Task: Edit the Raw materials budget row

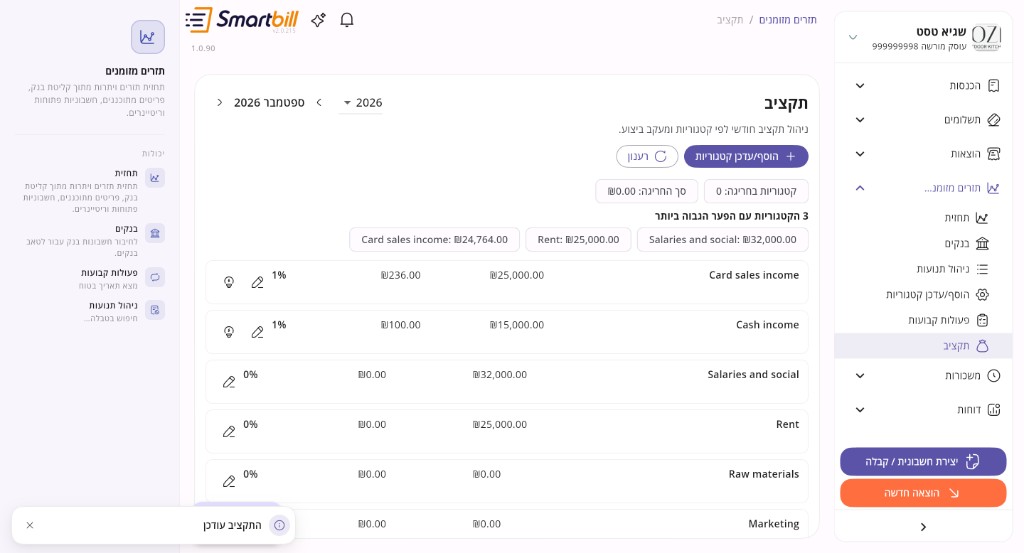Action: point(229,481)
